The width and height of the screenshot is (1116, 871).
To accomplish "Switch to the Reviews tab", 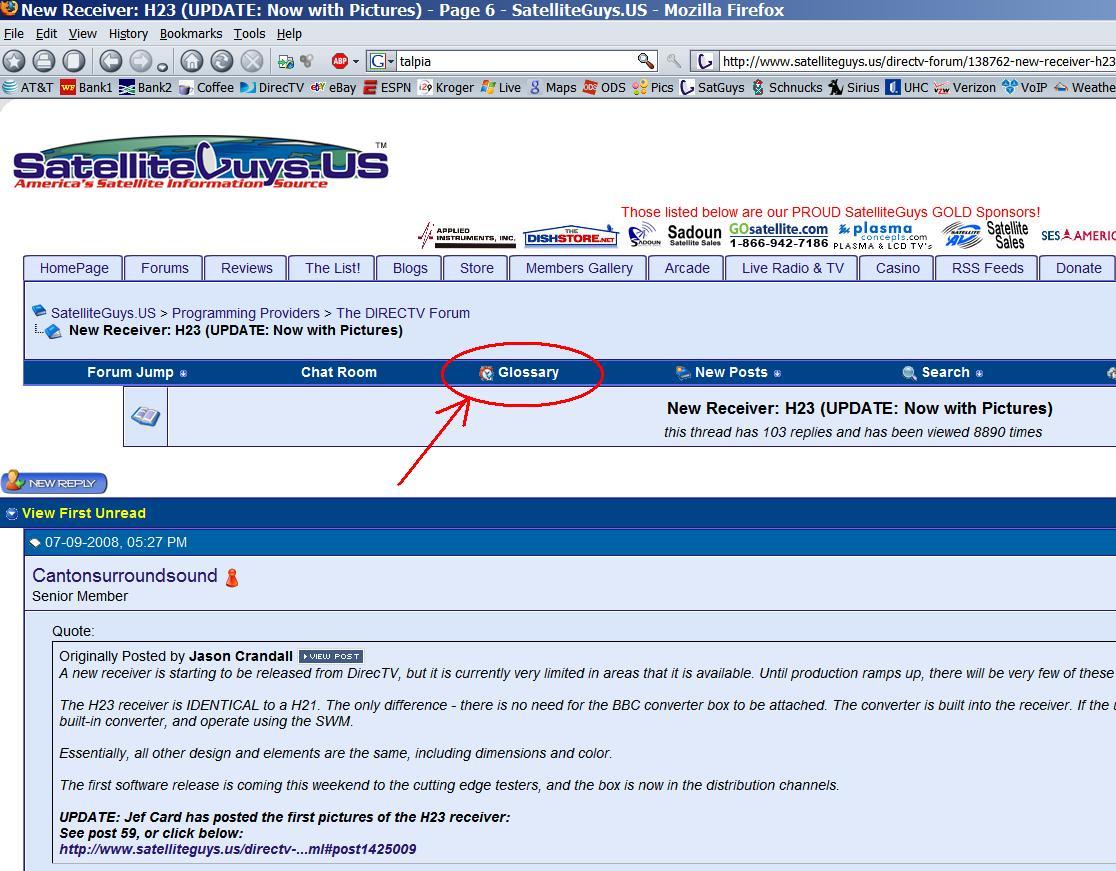I will pyautogui.click(x=246, y=268).
